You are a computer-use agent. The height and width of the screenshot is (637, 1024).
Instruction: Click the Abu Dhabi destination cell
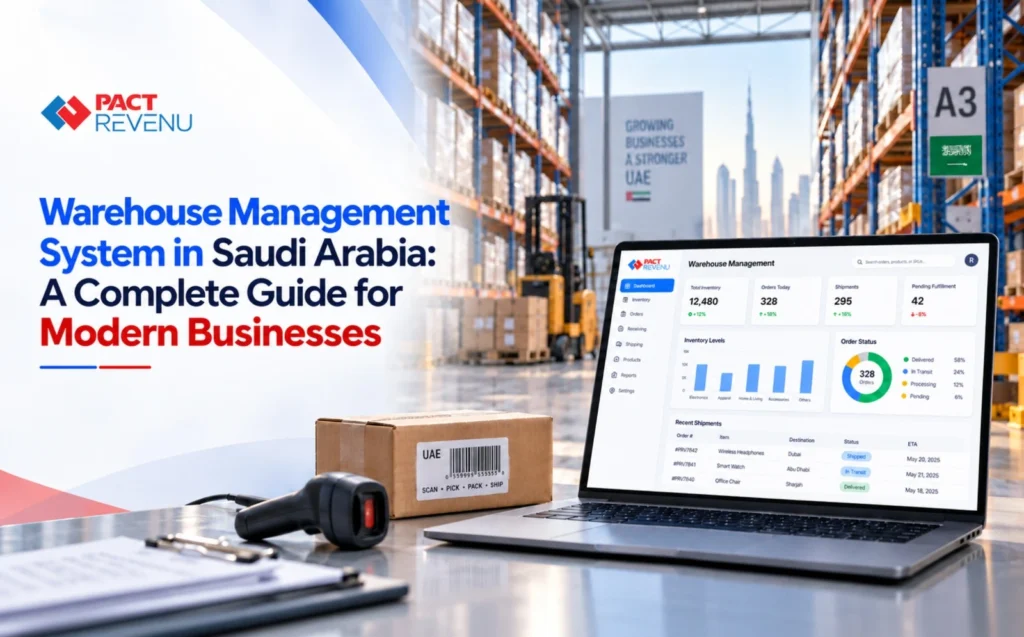coord(798,469)
